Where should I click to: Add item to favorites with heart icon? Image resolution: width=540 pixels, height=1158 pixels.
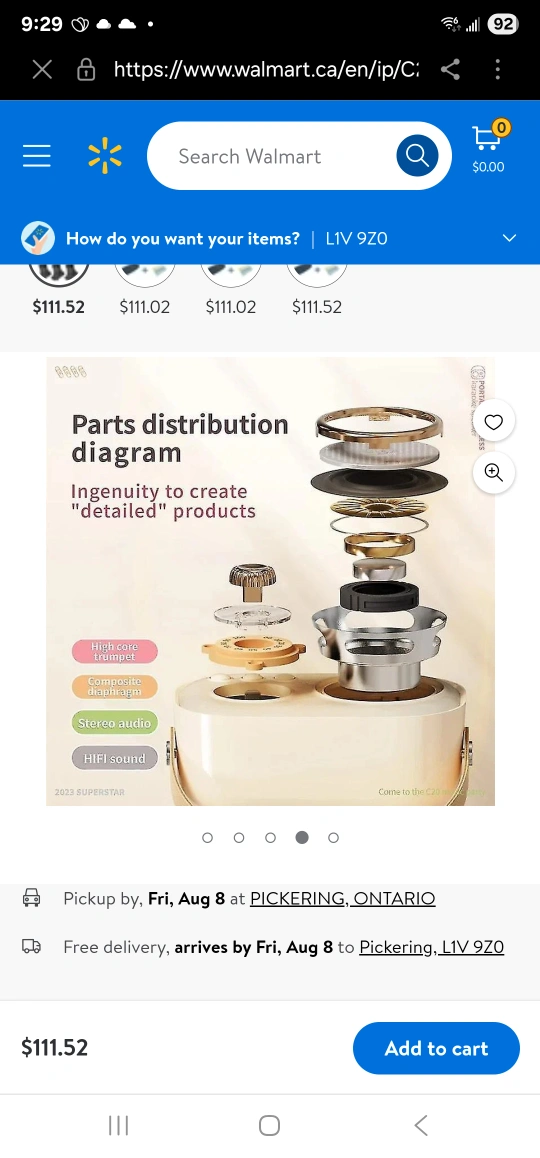(x=493, y=422)
